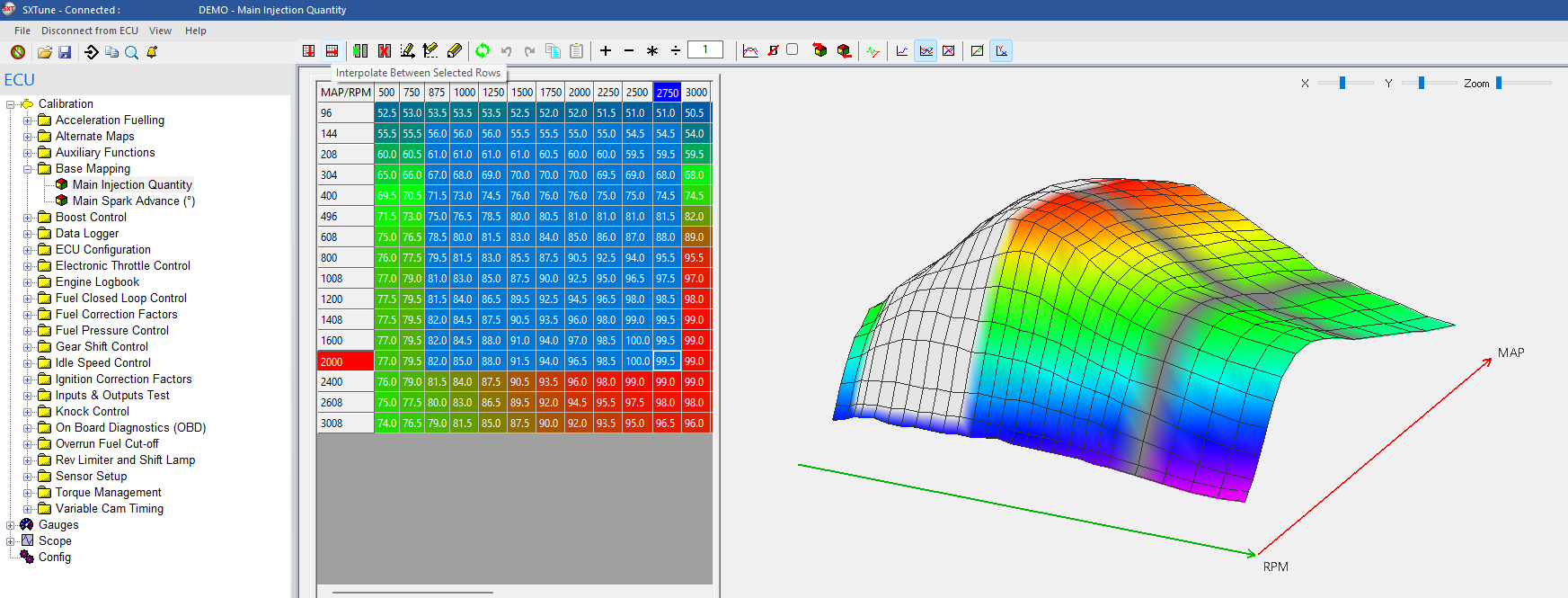Screen dimensions: 1568x598
Task: Toggle the diagonal line graph button
Action: click(x=977, y=50)
